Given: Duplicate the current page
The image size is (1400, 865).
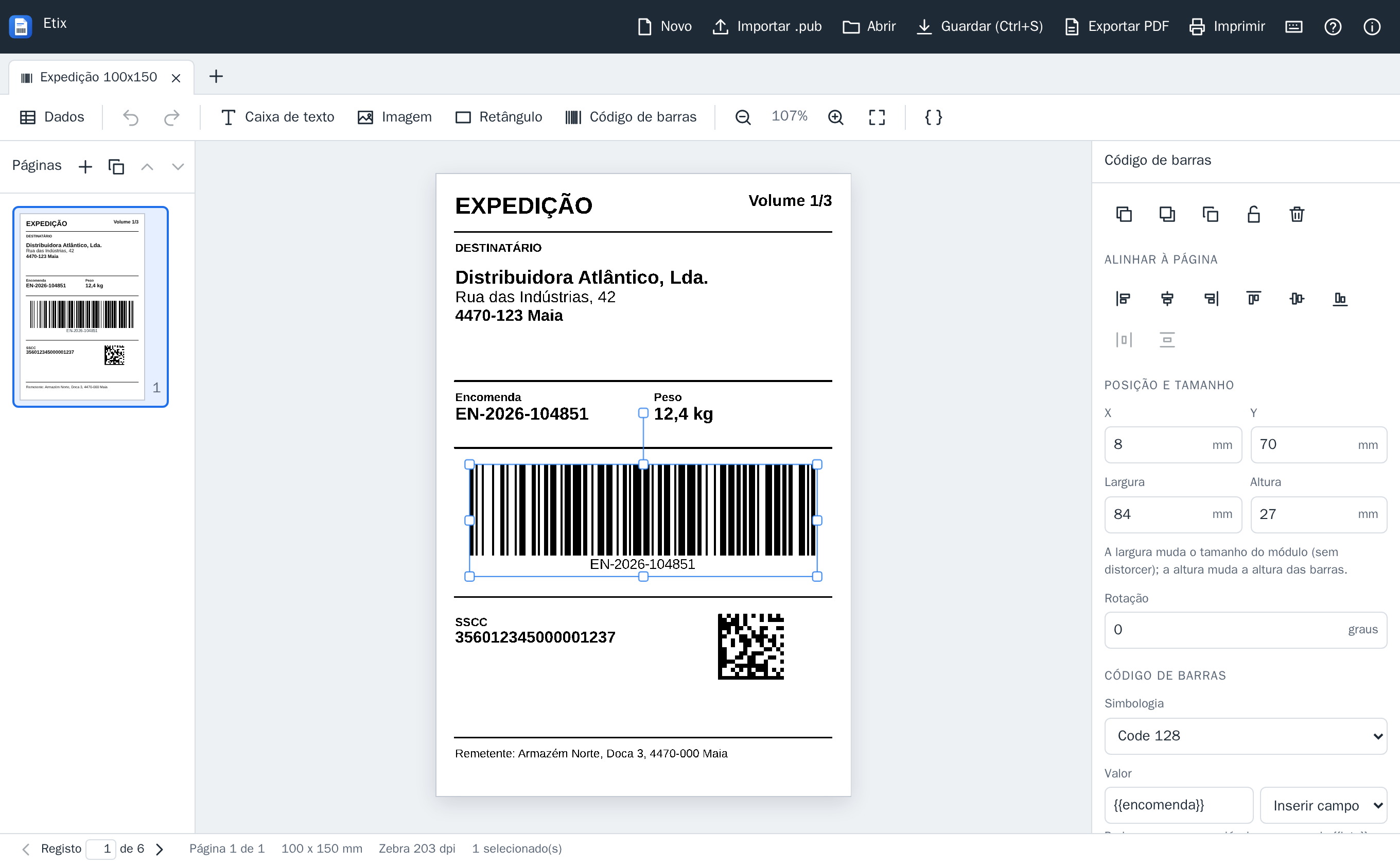Looking at the screenshot, I should point(116,166).
